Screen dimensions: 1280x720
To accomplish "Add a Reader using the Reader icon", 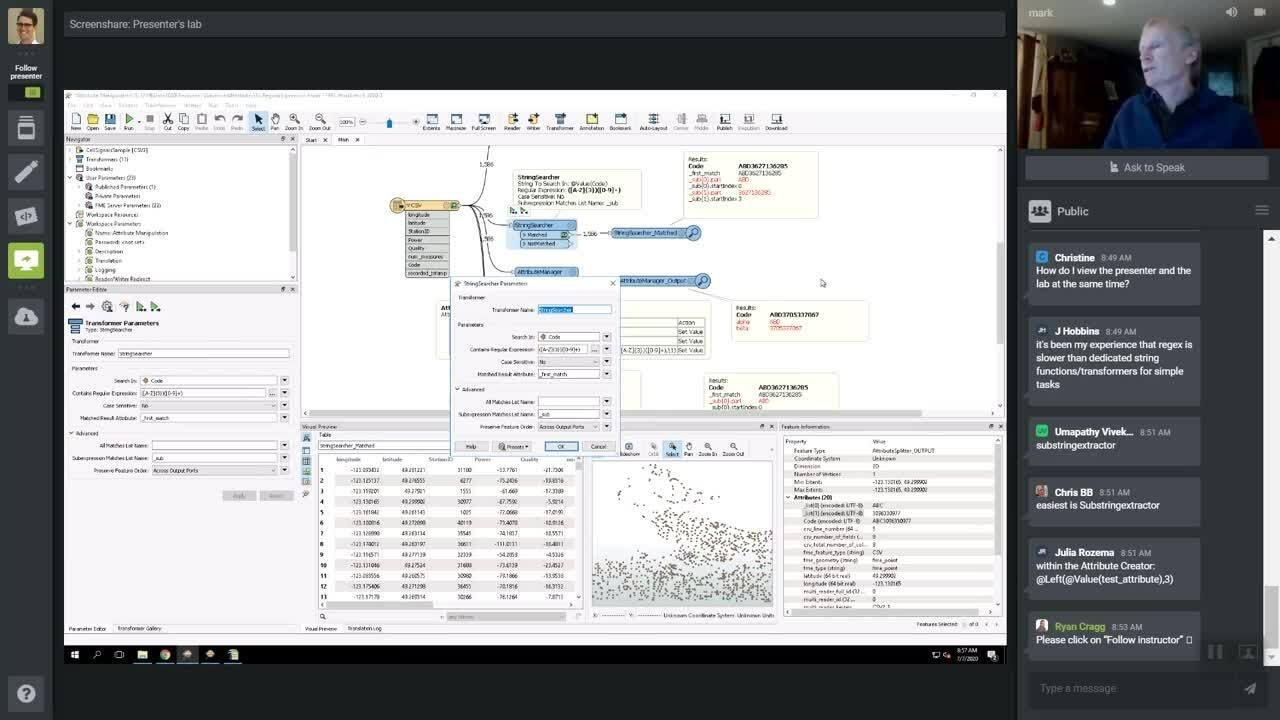I will click(512, 120).
